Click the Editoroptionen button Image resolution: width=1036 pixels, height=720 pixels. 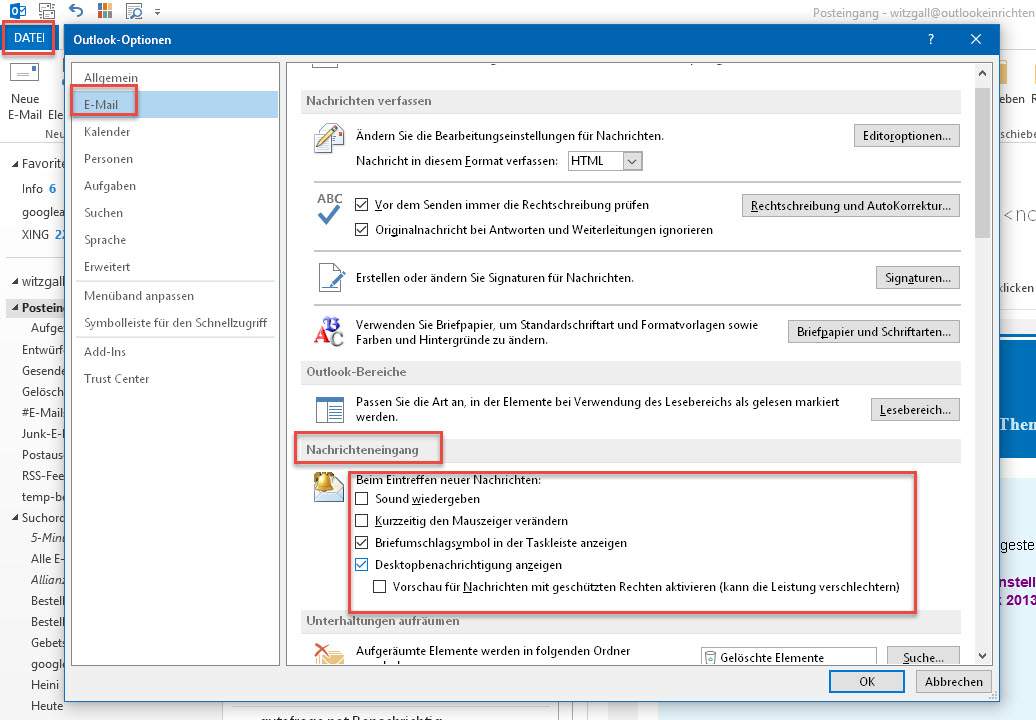[906, 136]
